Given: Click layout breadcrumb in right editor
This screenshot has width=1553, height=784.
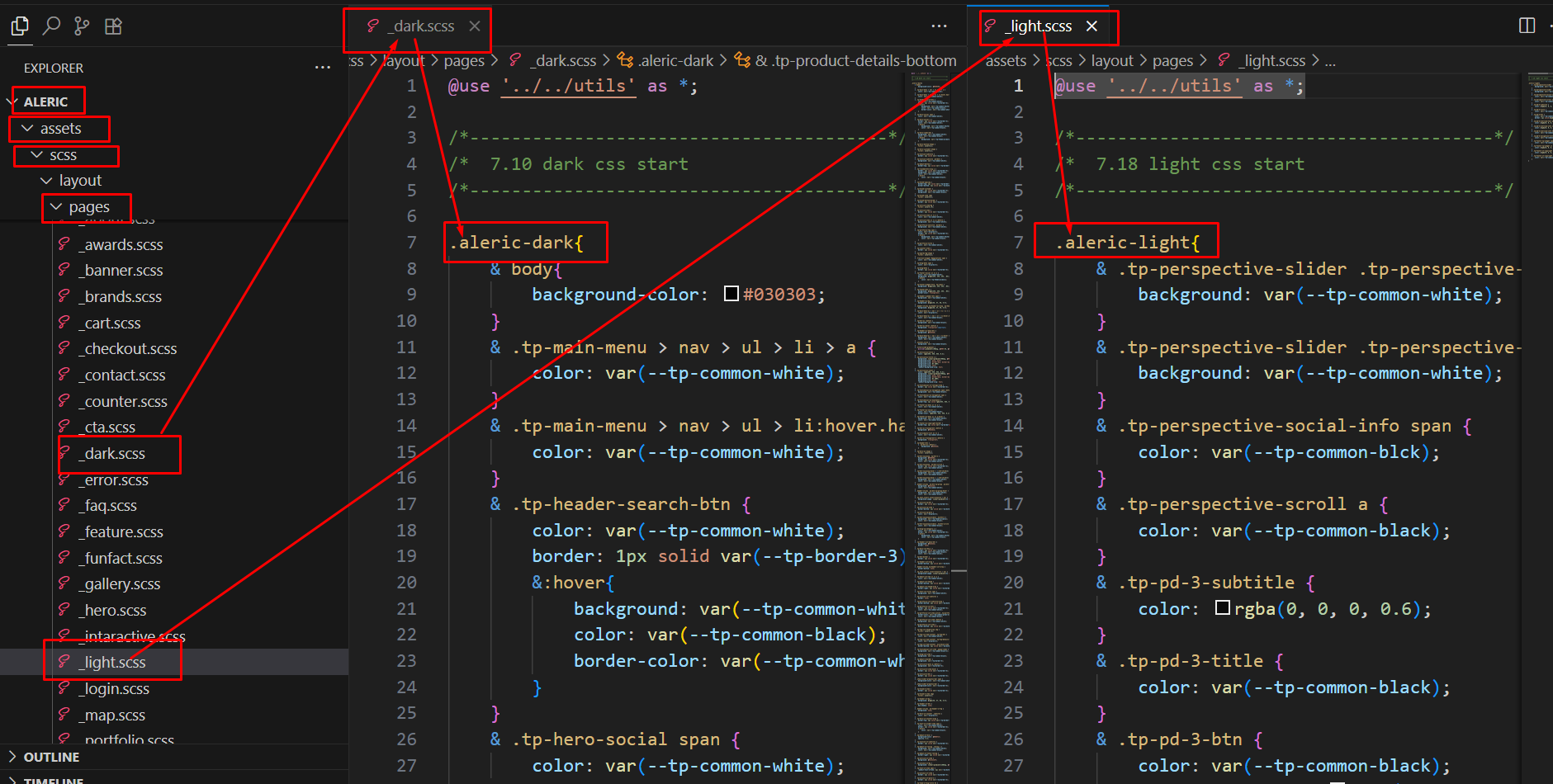Looking at the screenshot, I should coord(1112,60).
